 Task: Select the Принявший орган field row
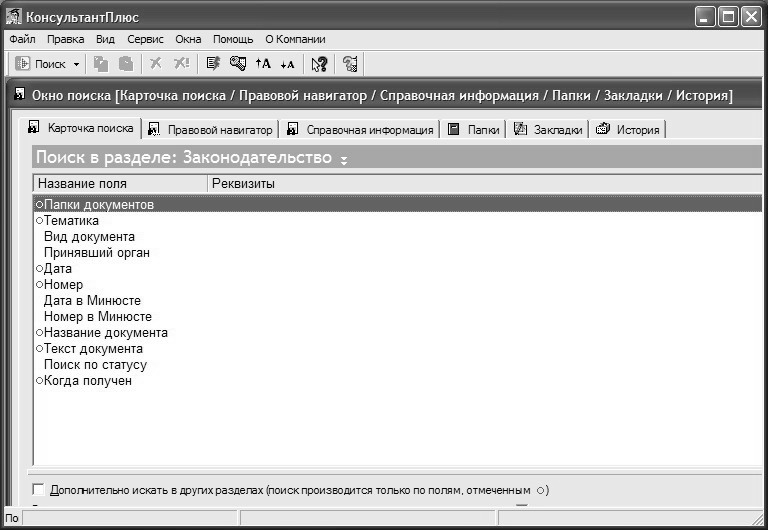coord(398,253)
